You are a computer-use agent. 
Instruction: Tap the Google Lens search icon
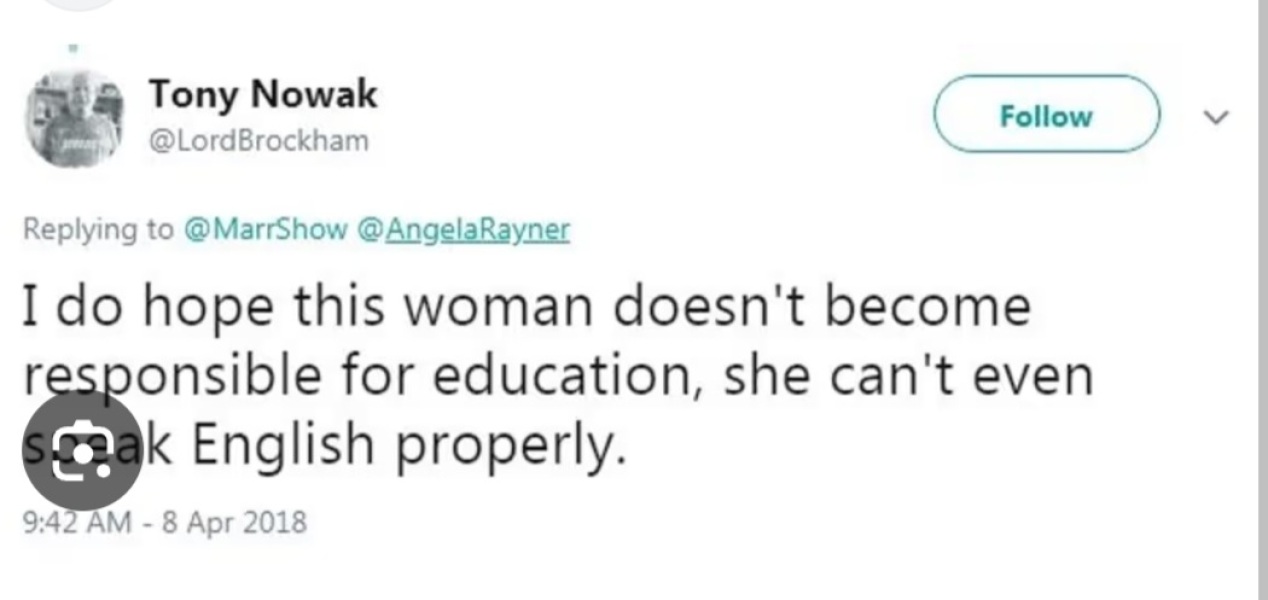(x=82, y=450)
